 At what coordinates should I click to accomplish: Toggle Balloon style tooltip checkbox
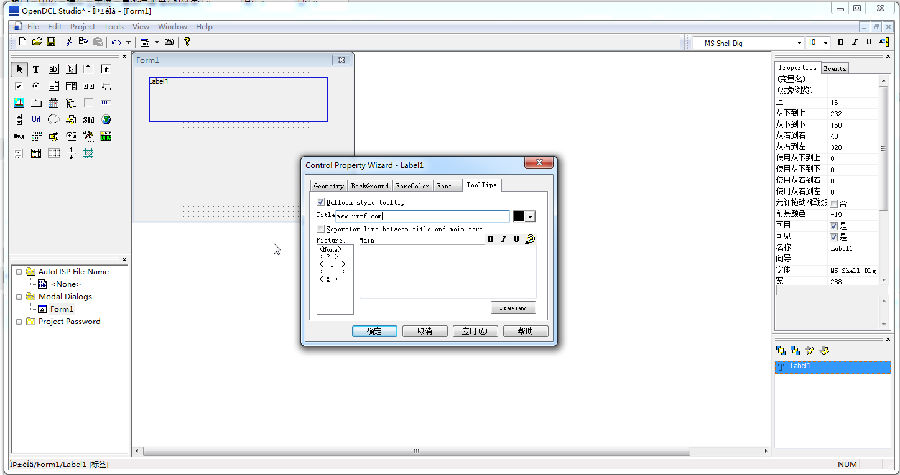(321, 202)
